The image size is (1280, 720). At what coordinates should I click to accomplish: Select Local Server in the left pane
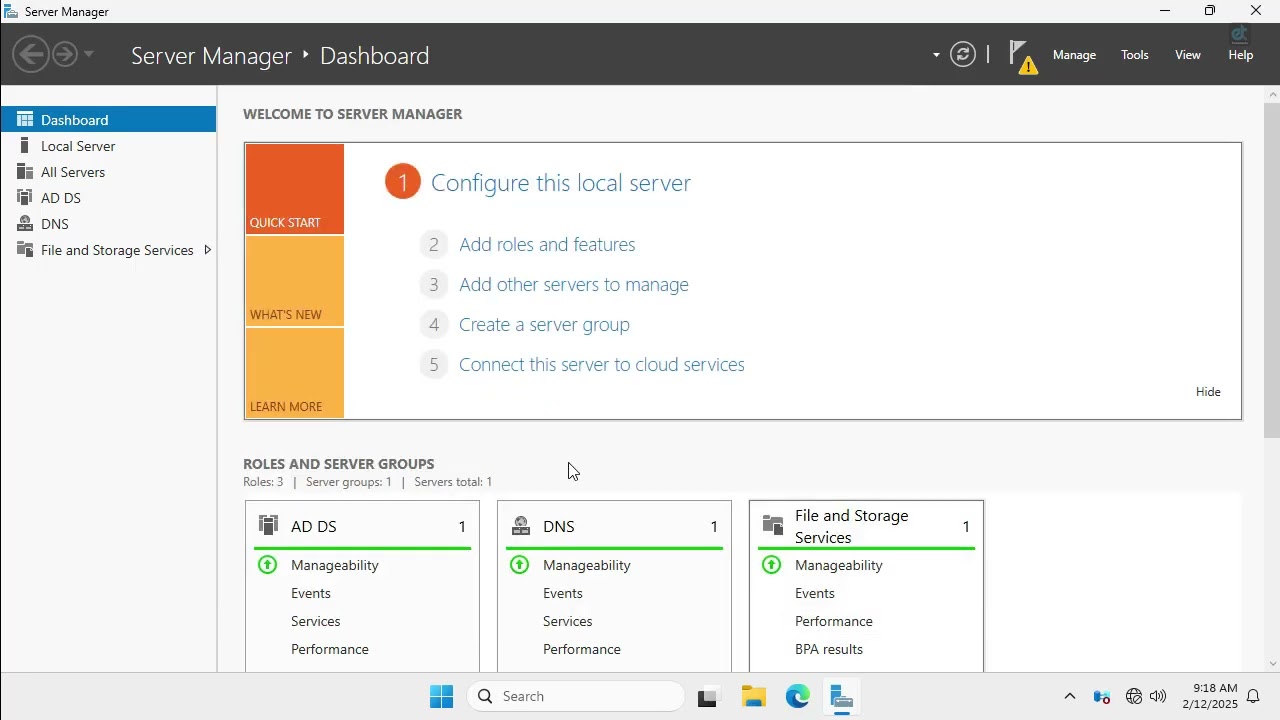click(x=108, y=146)
